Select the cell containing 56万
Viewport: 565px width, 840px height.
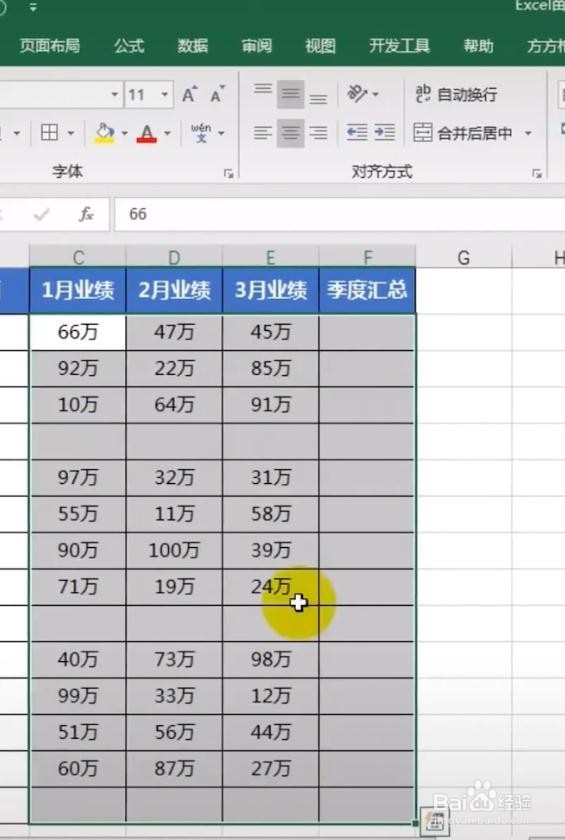[x=174, y=732]
